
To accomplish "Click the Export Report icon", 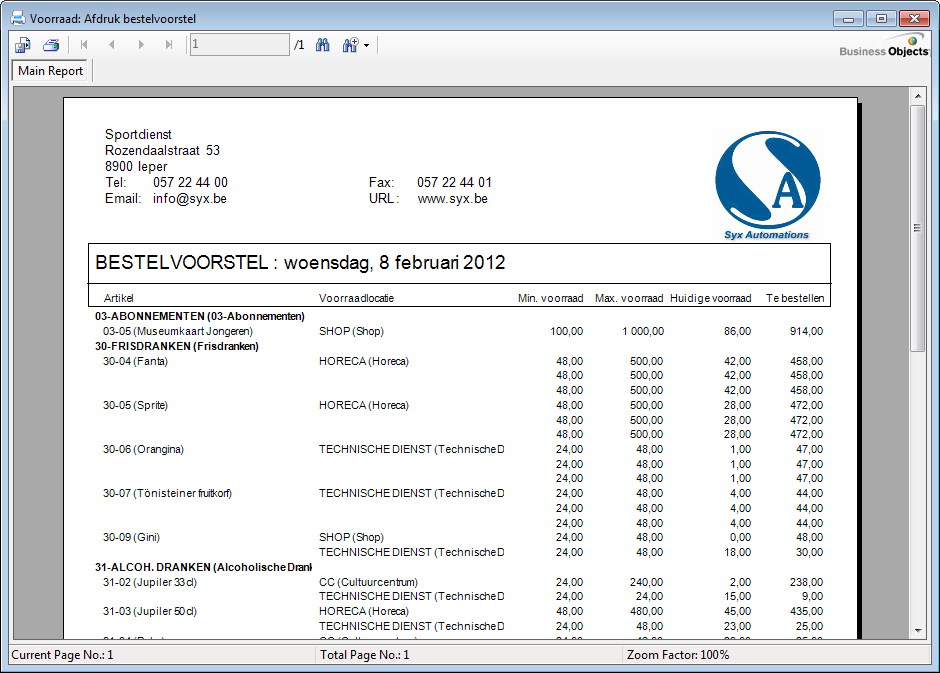I will 22,44.
